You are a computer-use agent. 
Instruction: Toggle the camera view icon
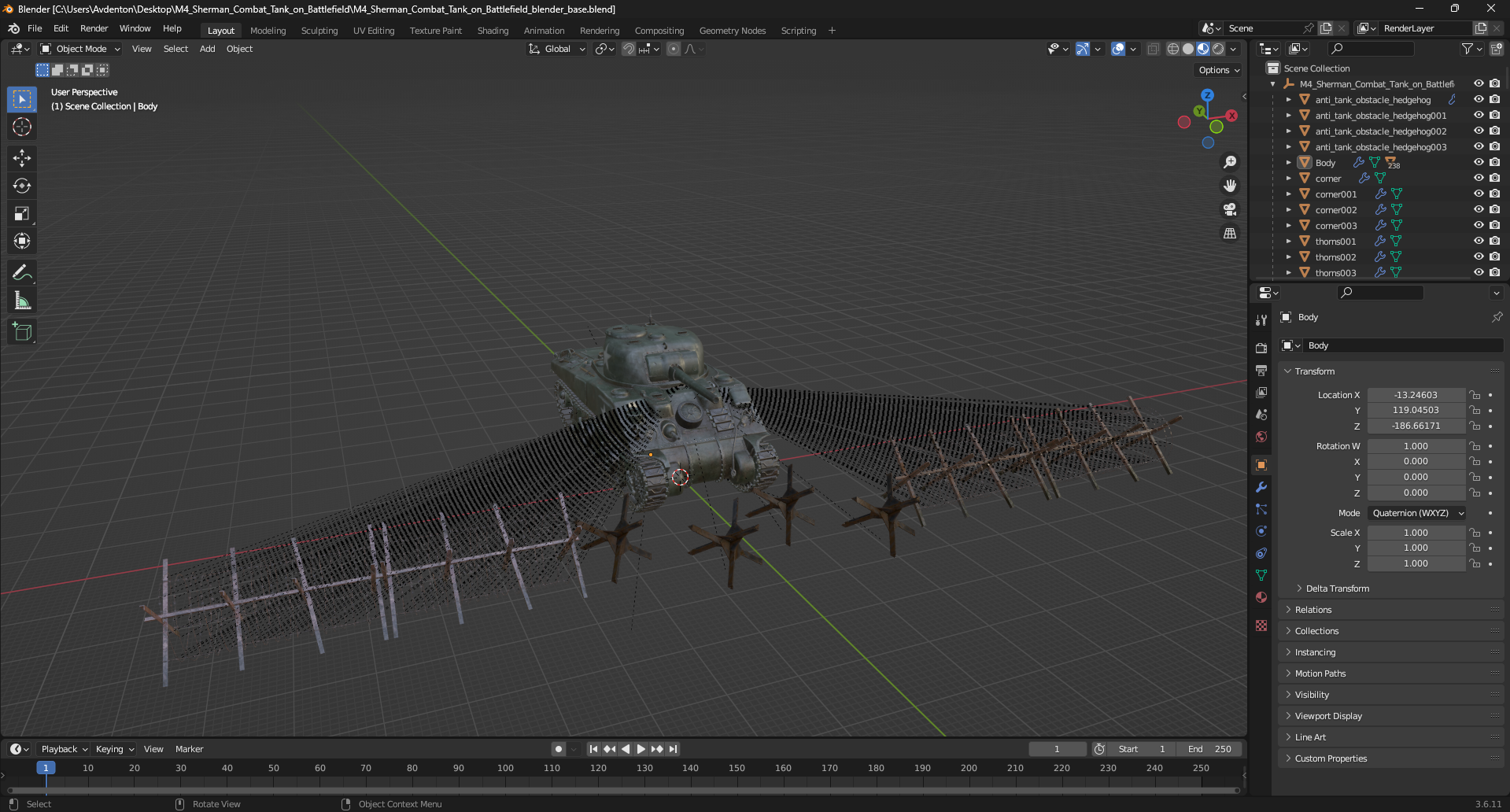tap(1229, 209)
